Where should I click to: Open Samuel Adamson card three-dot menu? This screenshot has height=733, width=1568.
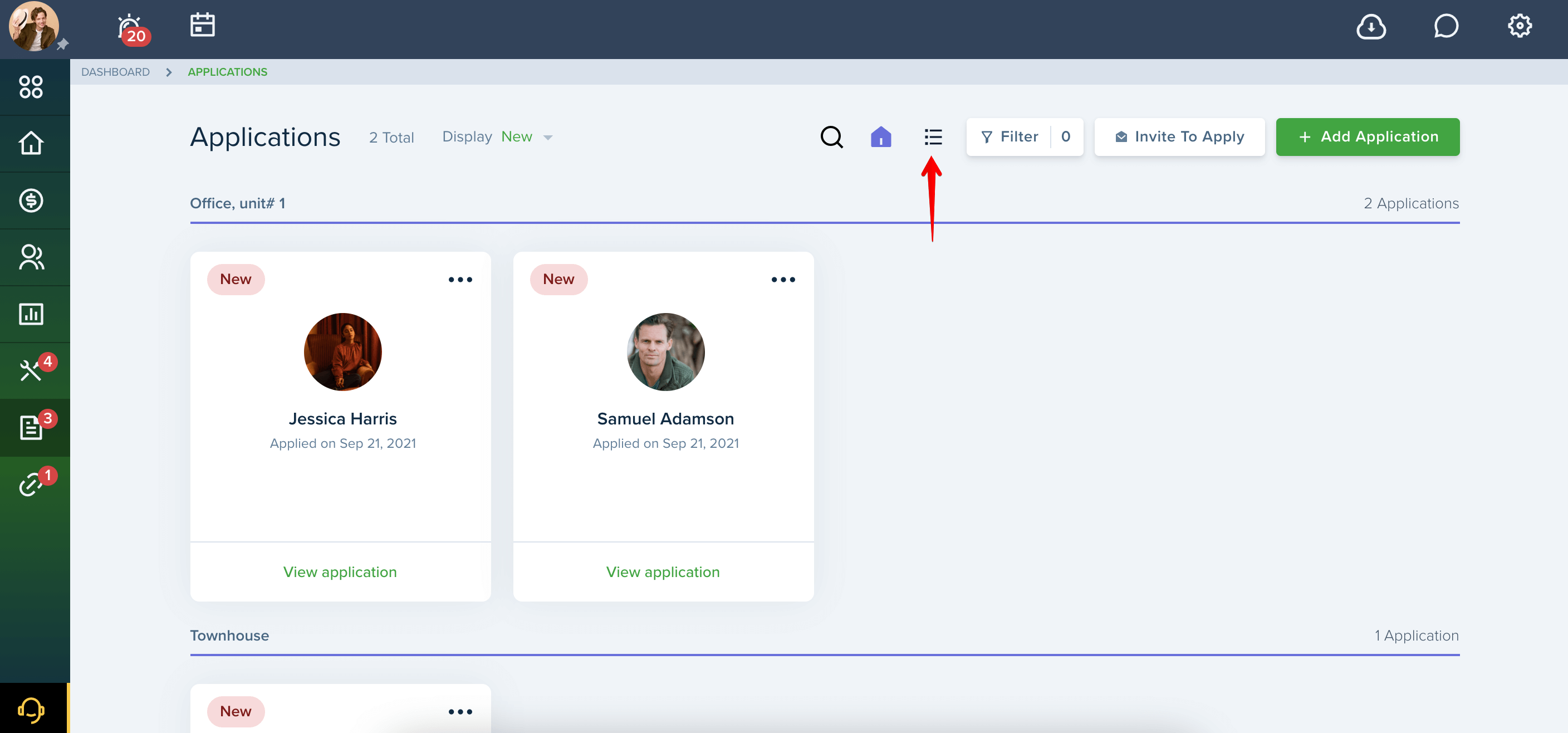783,280
